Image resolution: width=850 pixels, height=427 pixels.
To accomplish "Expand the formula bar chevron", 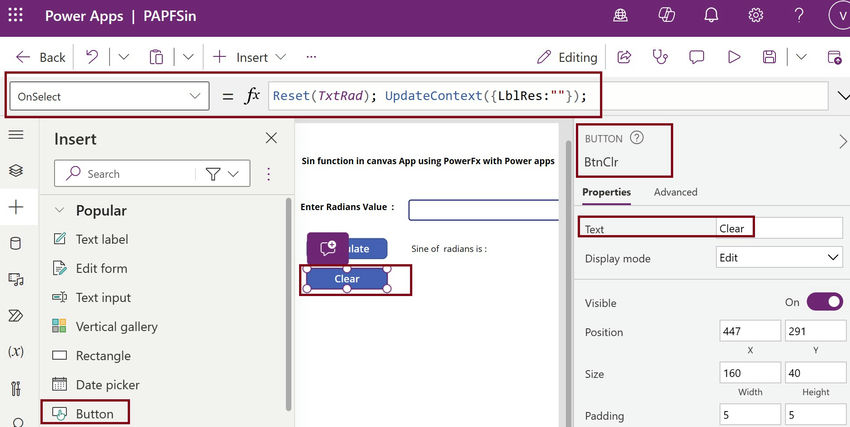I will click(843, 96).
